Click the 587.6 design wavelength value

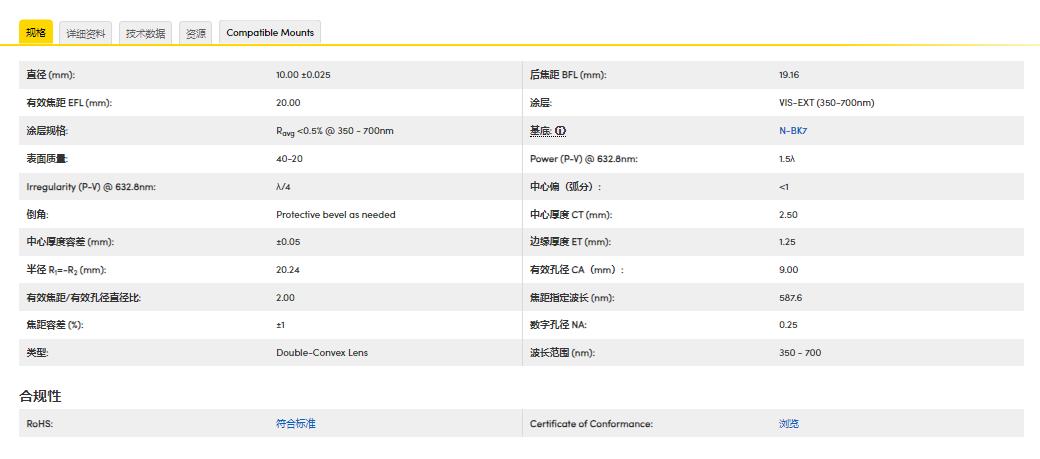tap(790, 298)
